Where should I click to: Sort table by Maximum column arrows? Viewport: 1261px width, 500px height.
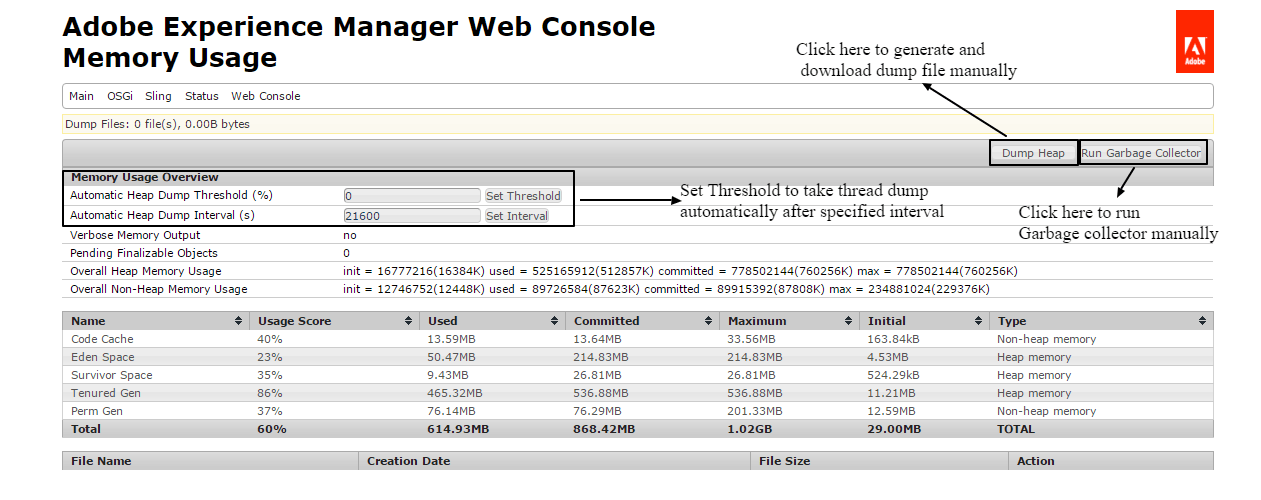coord(849,321)
